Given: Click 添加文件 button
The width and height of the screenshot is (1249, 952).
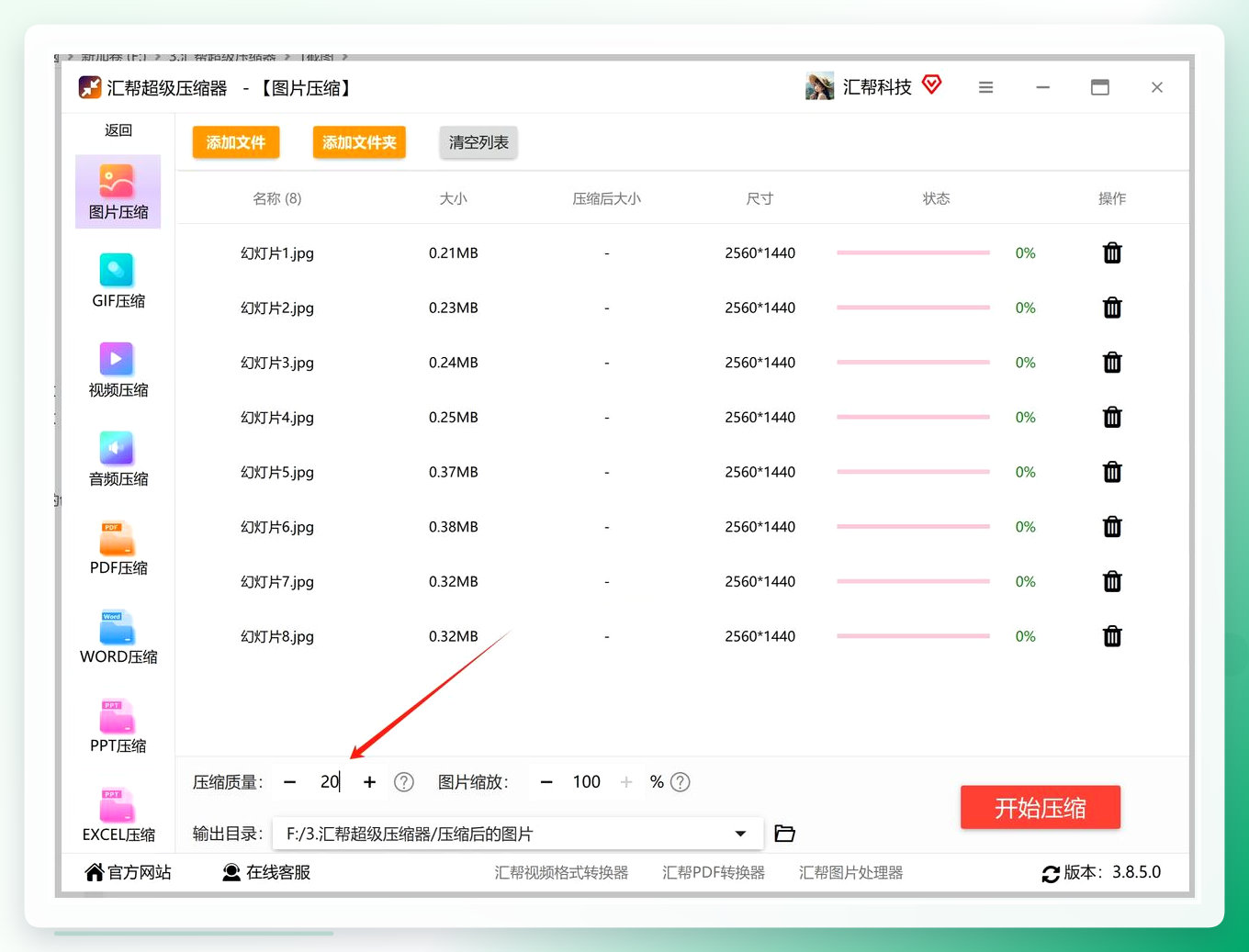Looking at the screenshot, I should [236, 142].
